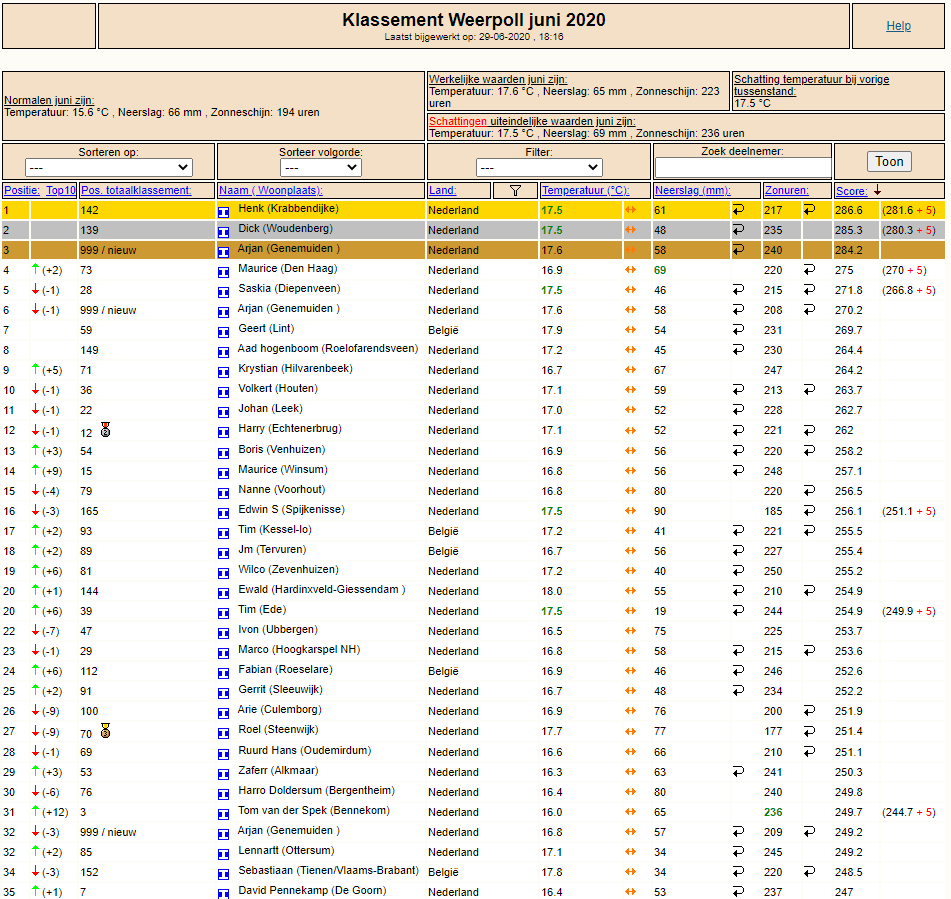This screenshot has width=951, height=899.
Task: Click the red Schattingen link
Action: click(458, 121)
